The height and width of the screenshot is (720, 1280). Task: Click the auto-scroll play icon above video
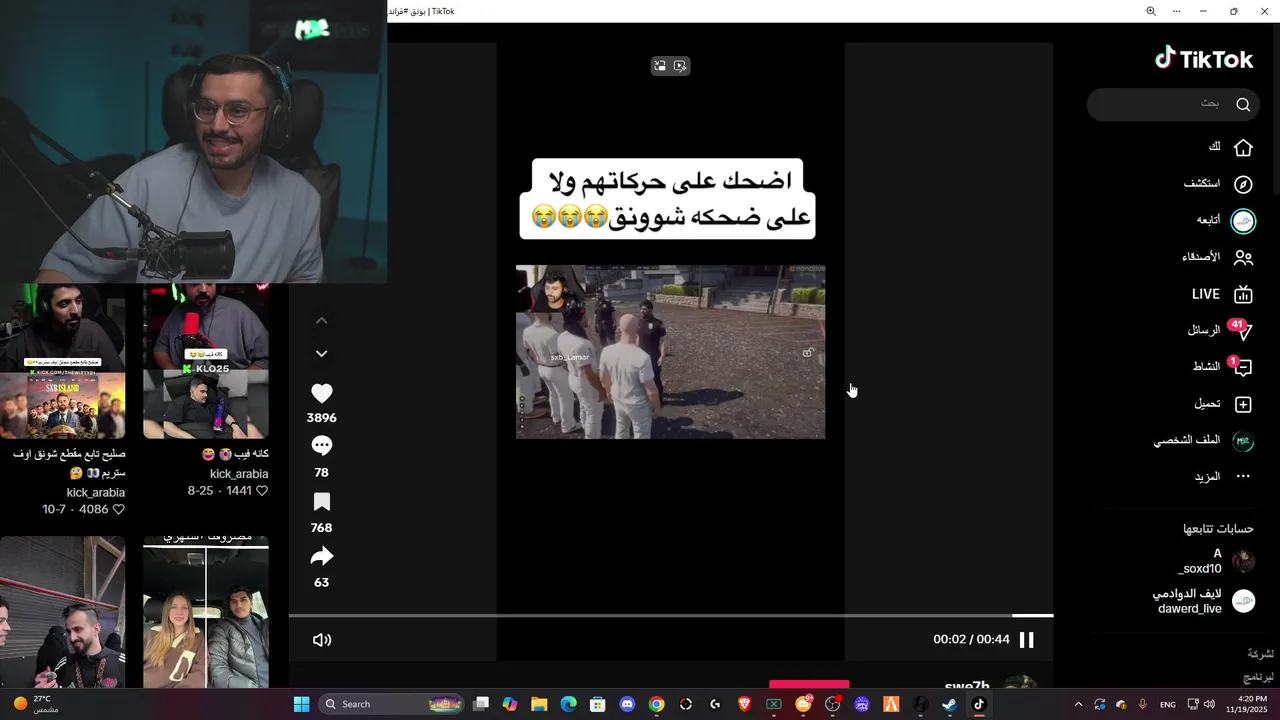click(680, 66)
